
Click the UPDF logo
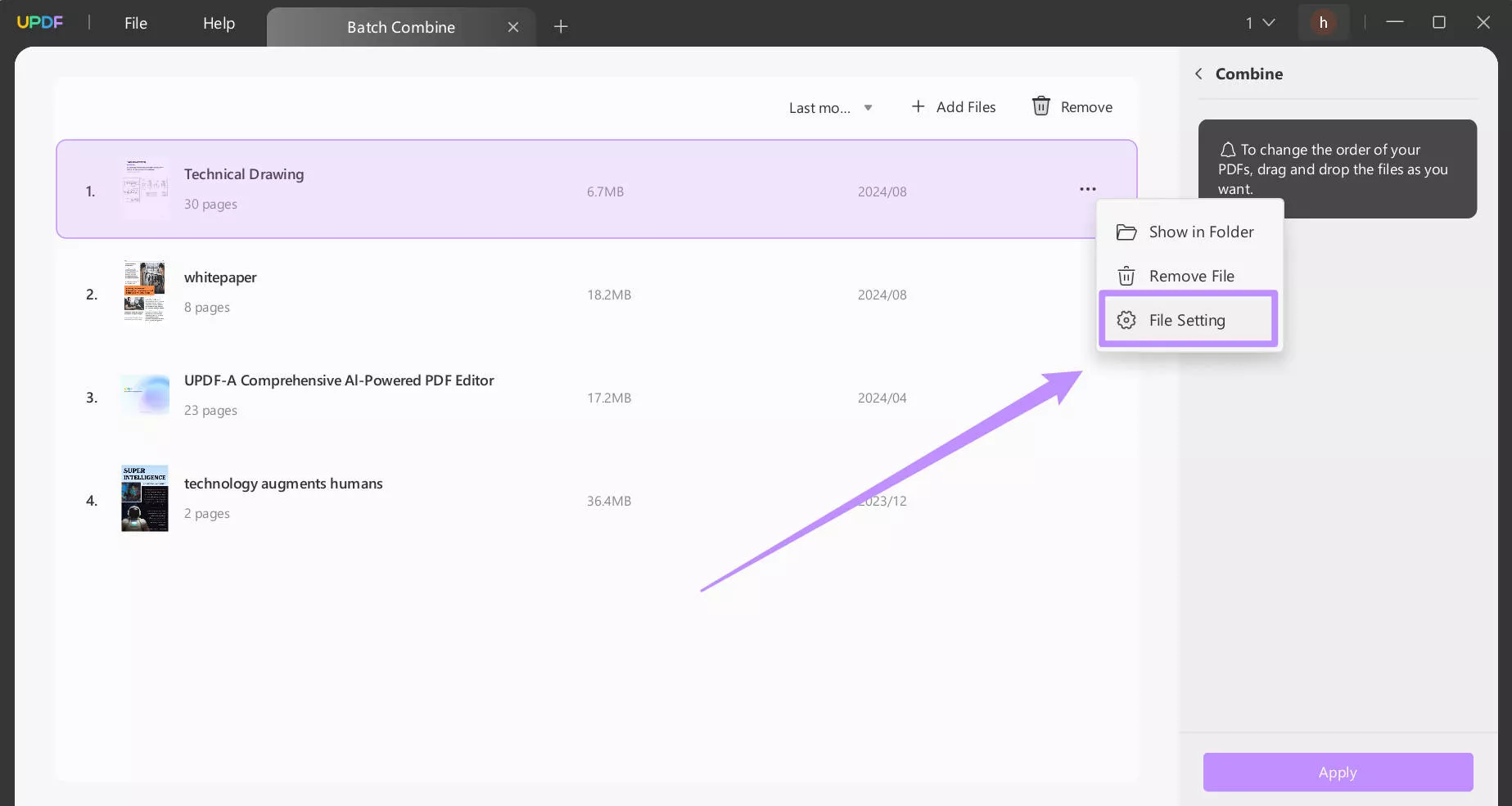pos(40,22)
